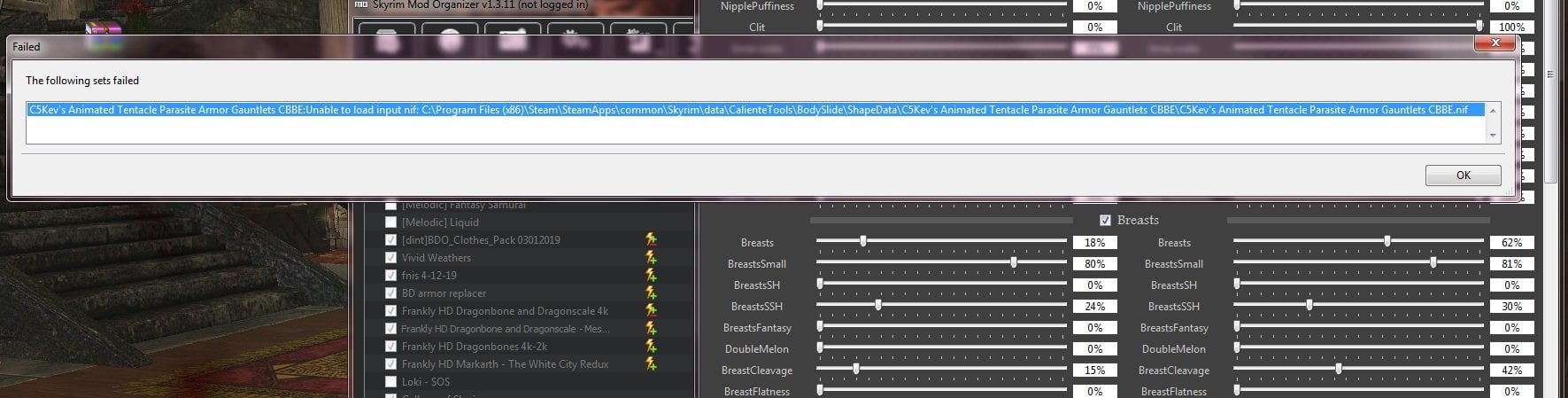Click the right BreastCleavage slider handle
The image size is (1568, 398).
click(1338, 369)
